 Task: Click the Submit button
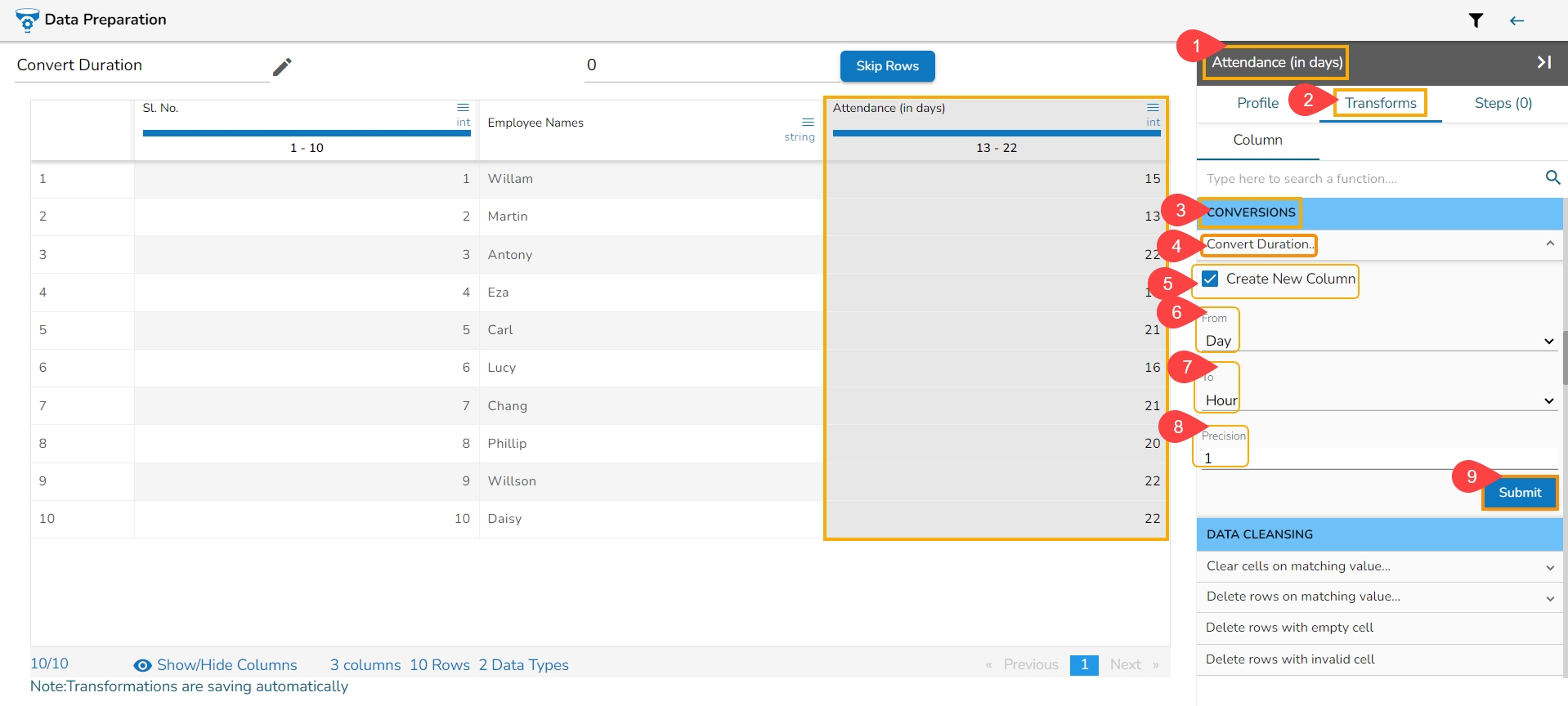[1519, 493]
